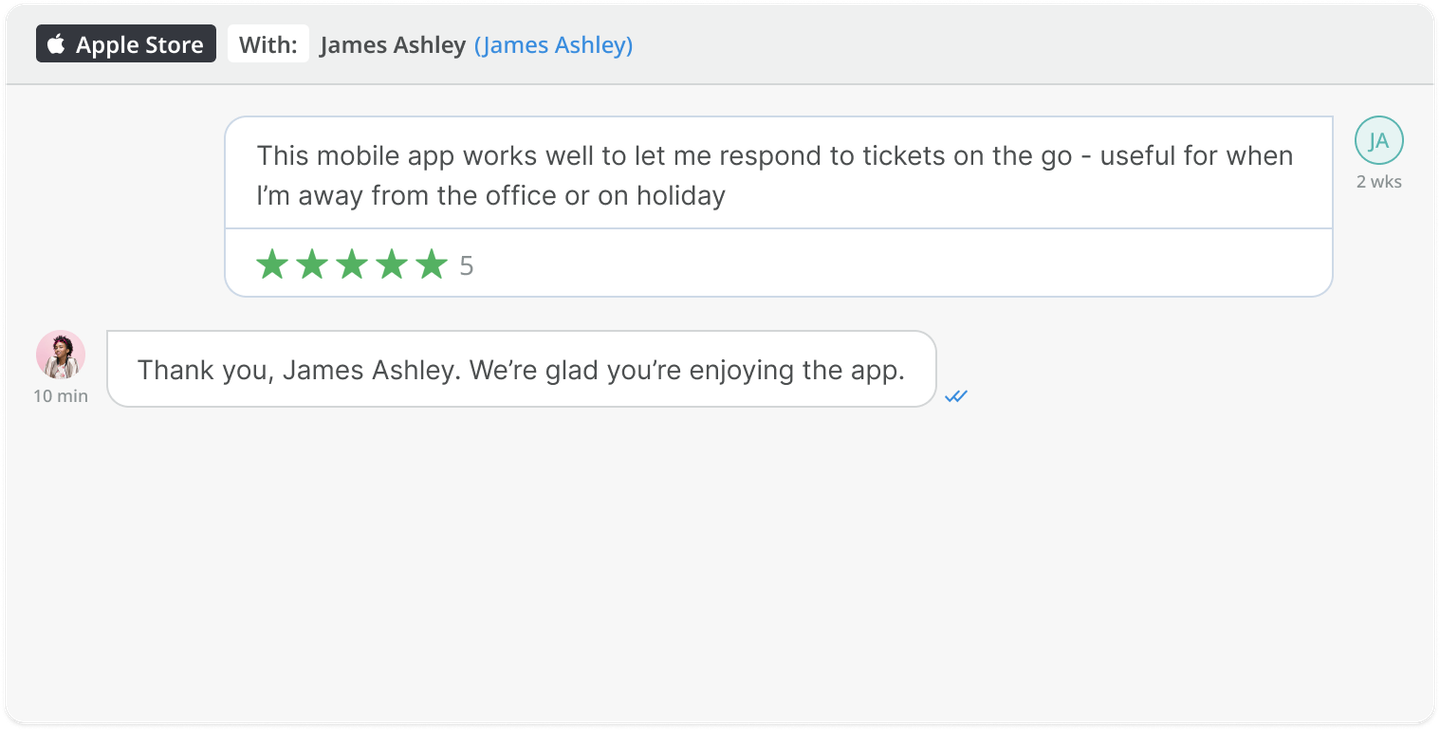This screenshot has height=730, width=1440.
Task: Select the Thank you reply bubble
Action: click(521, 369)
